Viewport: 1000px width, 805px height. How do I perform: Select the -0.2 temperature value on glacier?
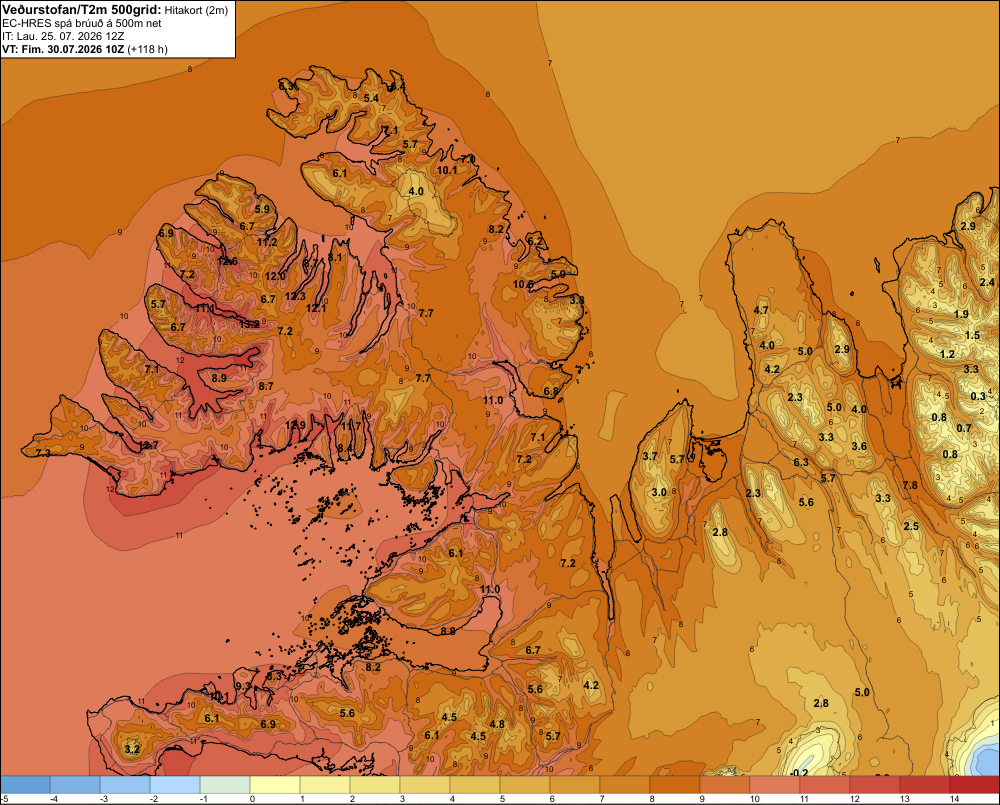pyautogui.click(x=798, y=772)
